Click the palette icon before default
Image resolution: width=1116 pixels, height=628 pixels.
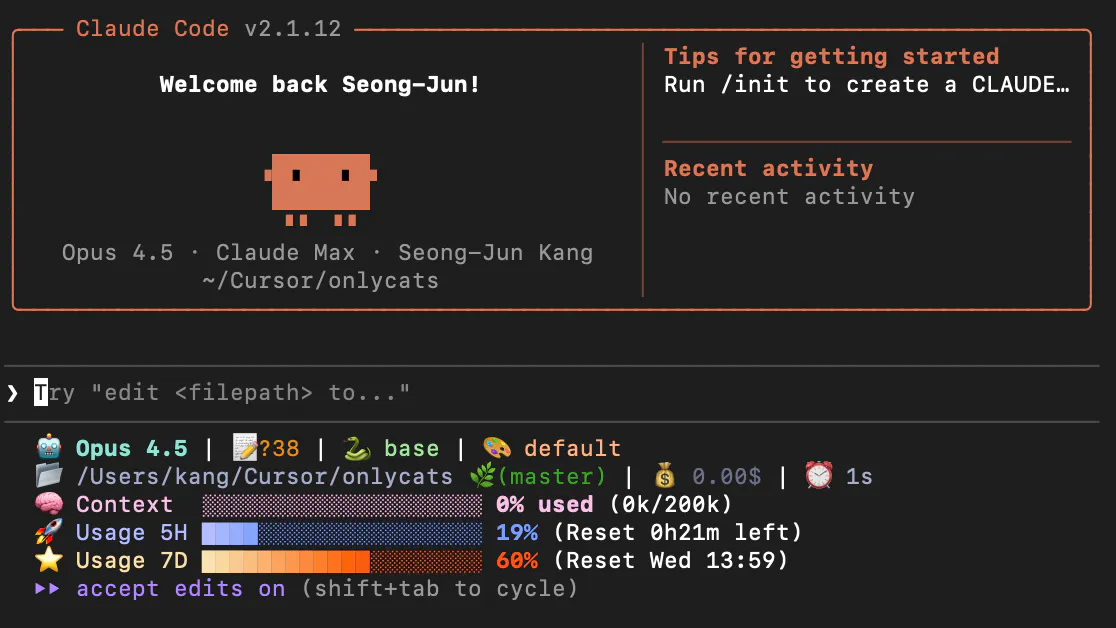[x=496, y=448]
